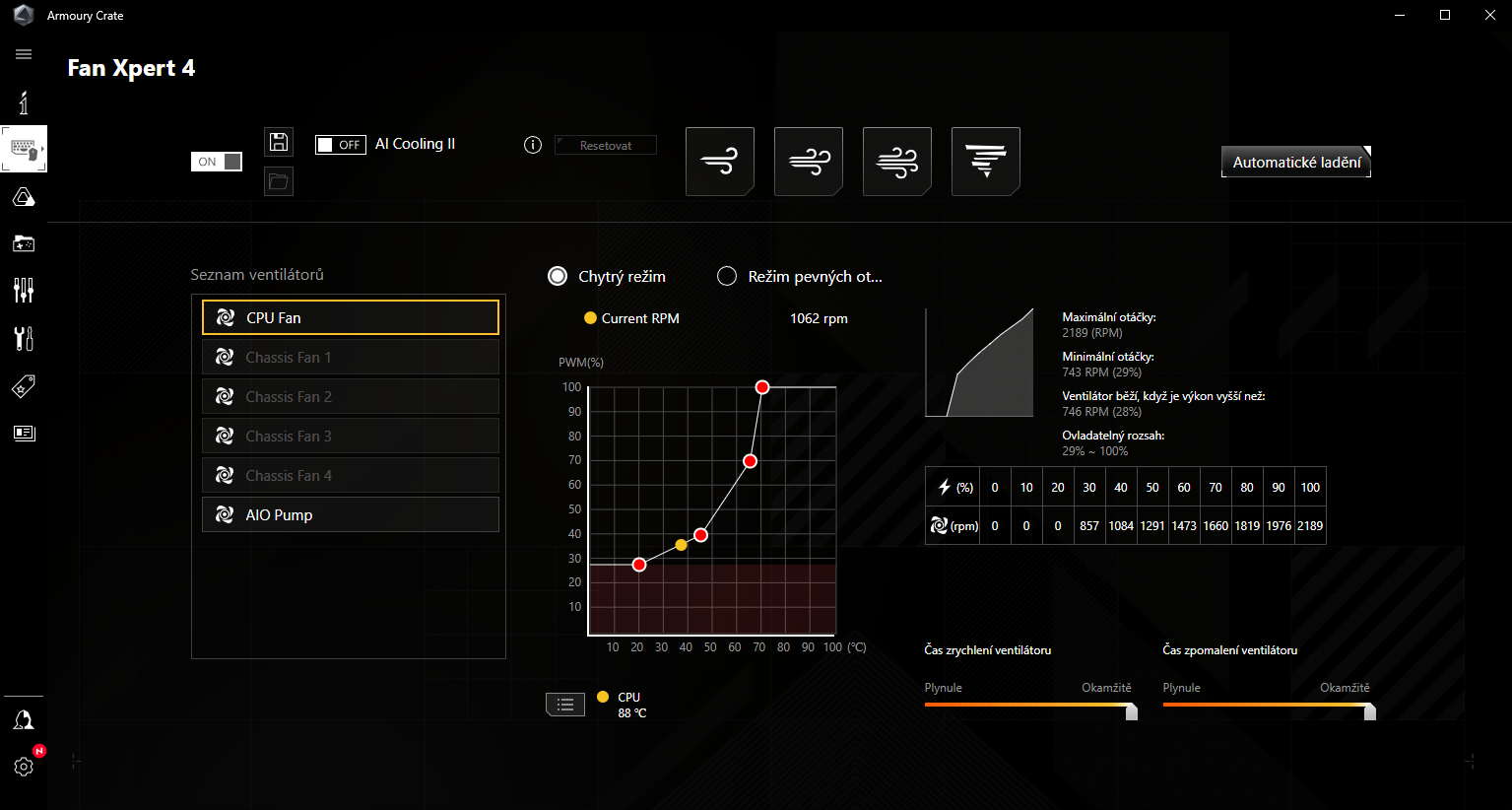Show AI Cooling II info icon
This screenshot has width=1512, height=810.
[x=533, y=145]
